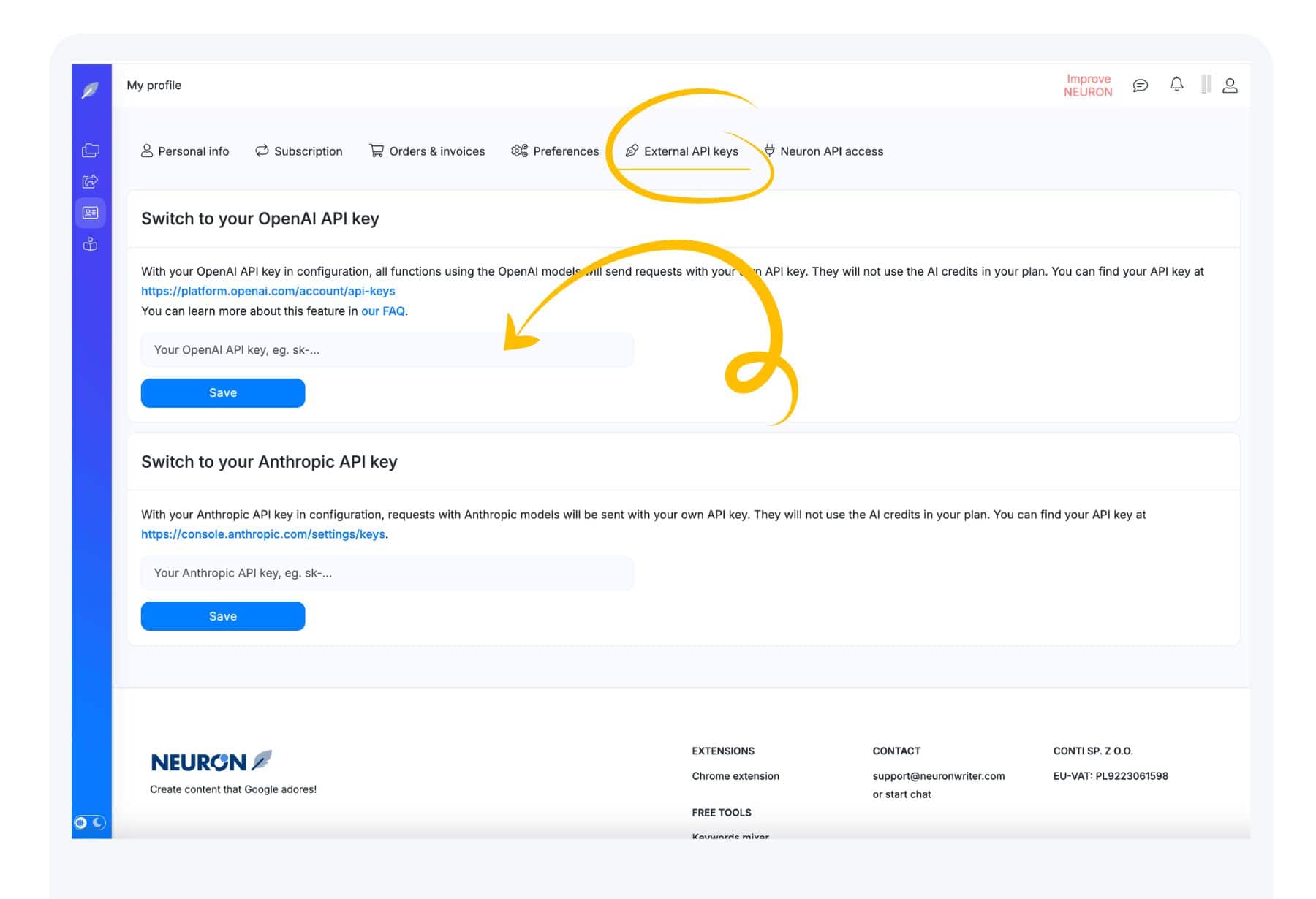
Task: Select the profile card icon in sidebar
Action: pos(91,213)
